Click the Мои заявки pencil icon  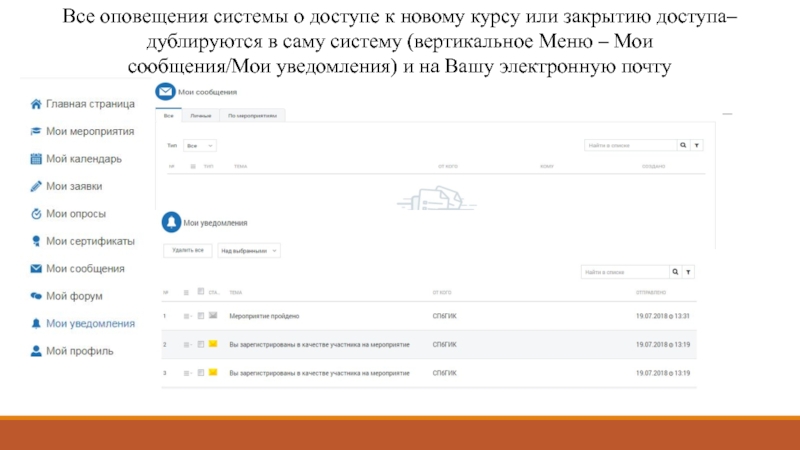36,186
